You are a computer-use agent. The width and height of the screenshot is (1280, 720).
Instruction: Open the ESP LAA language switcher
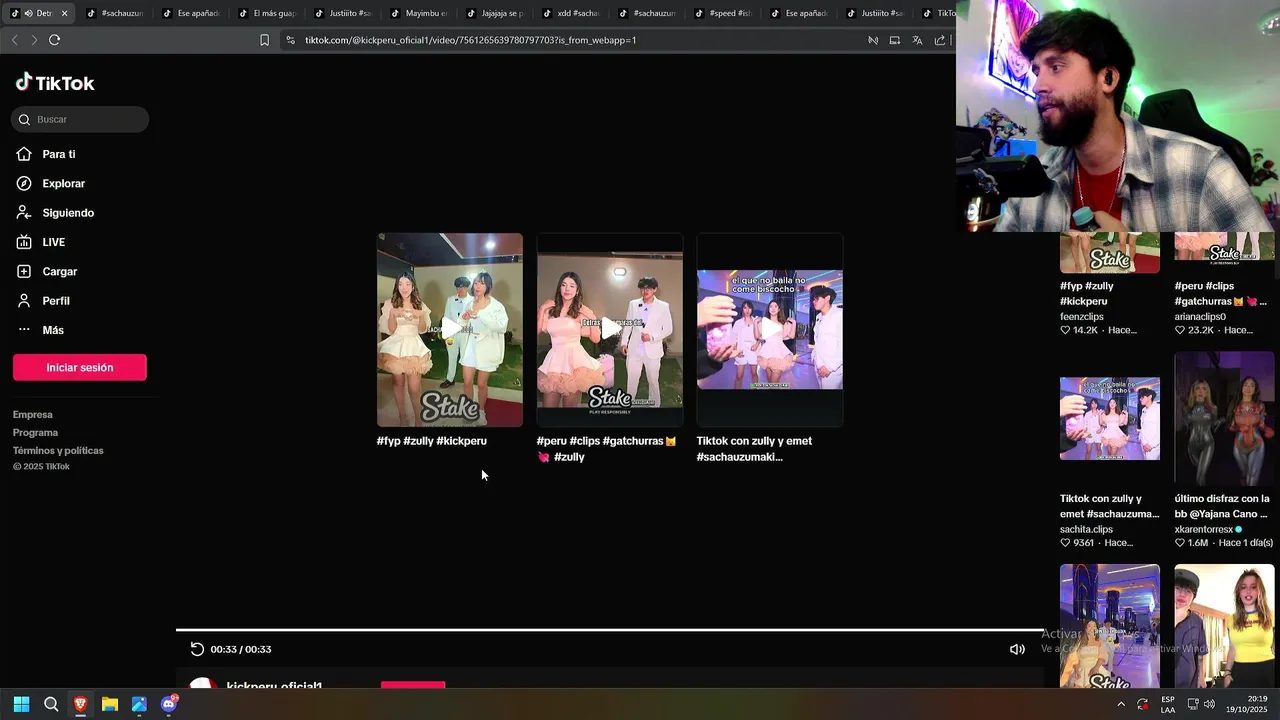1167,704
